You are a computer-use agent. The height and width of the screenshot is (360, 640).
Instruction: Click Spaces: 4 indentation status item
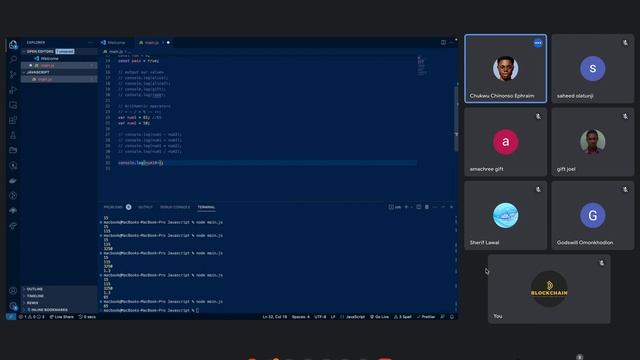click(x=300, y=317)
